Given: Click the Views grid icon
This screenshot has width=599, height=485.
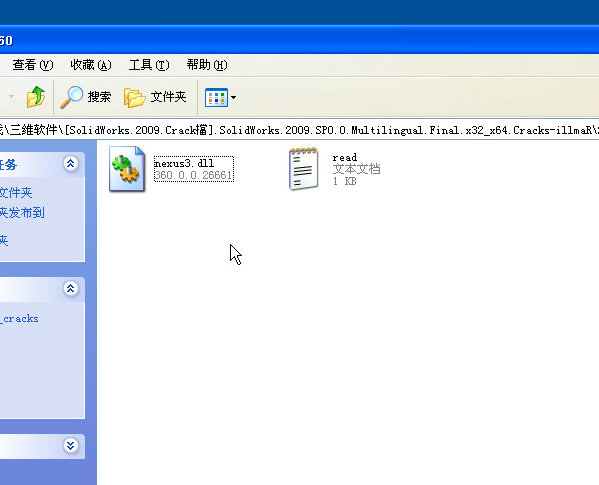Looking at the screenshot, I should (x=216, y=97).
